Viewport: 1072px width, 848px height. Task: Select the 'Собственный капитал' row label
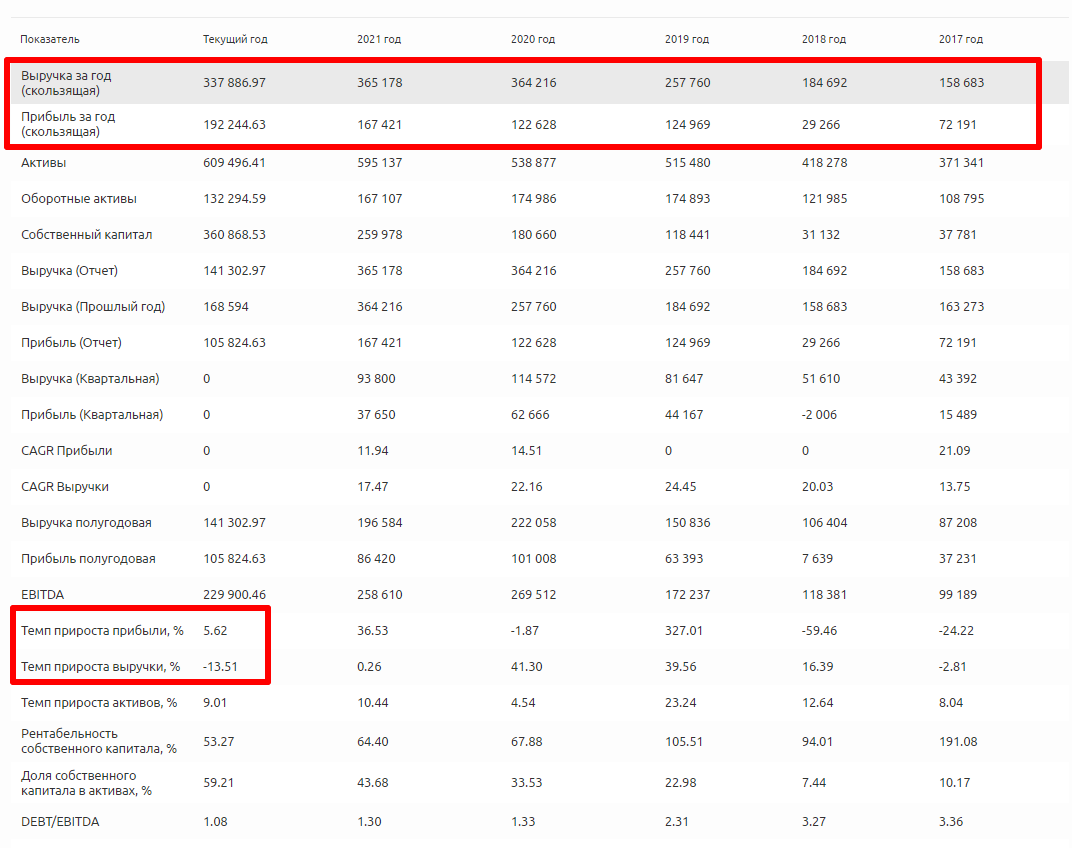click(x=87, y=235)
